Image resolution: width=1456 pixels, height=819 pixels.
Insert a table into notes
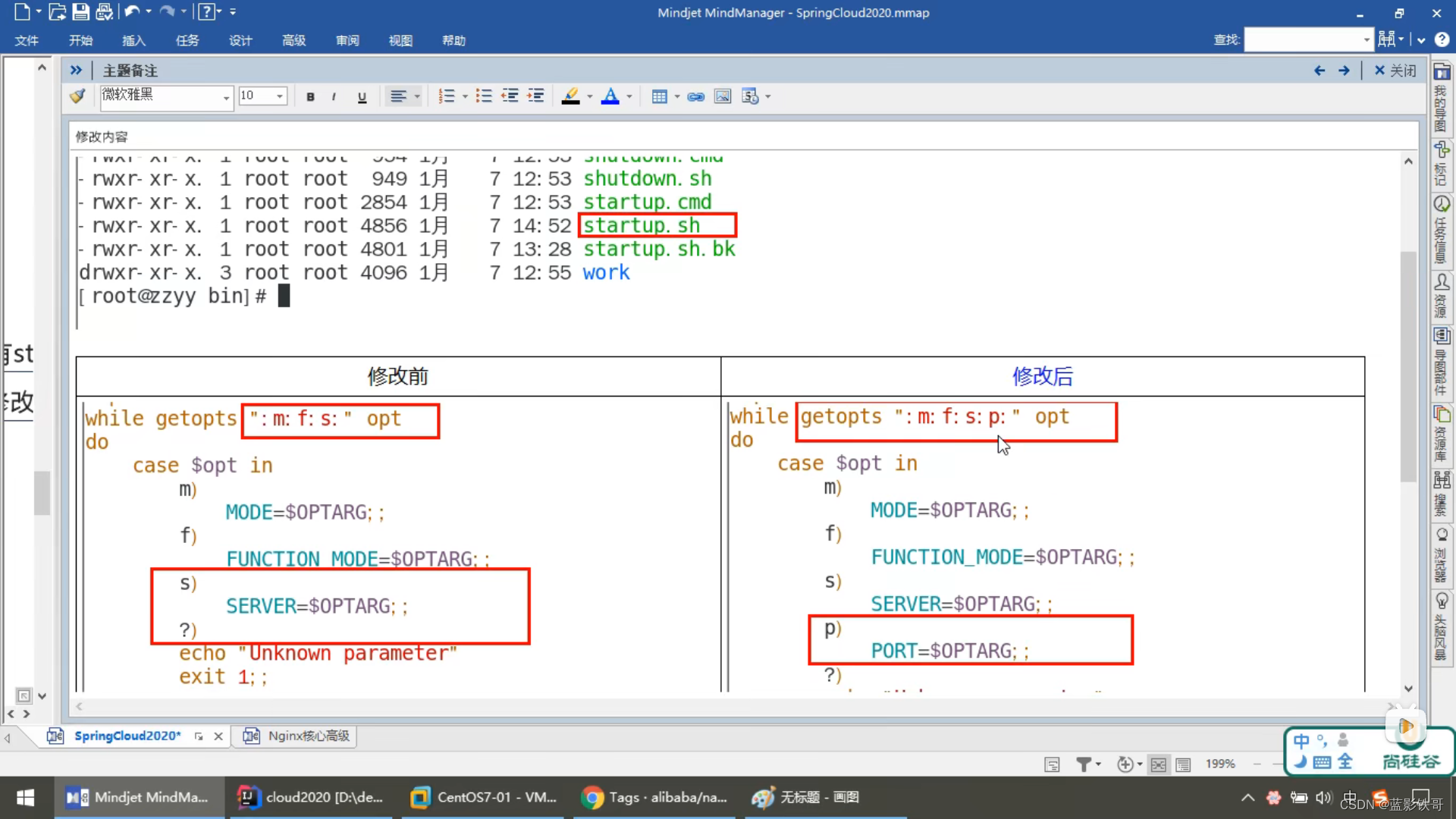coord(660,96)
